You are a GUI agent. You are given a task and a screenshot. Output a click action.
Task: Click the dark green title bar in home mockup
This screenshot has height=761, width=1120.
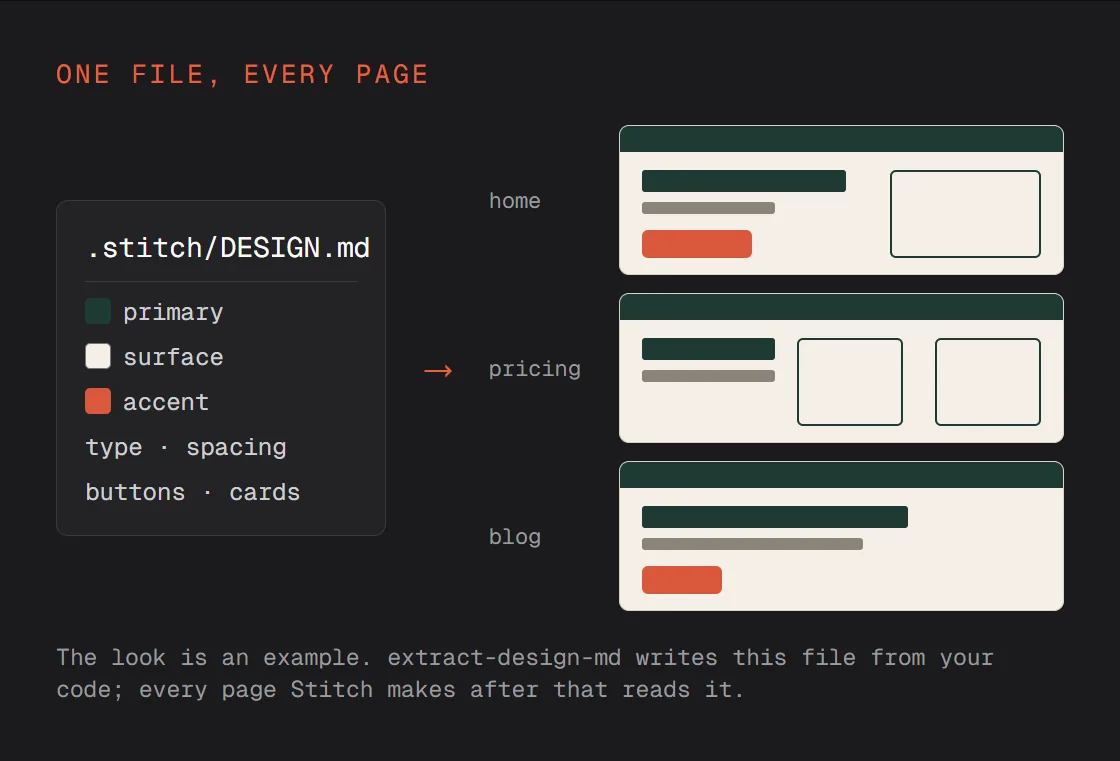[x=744, y=181]
